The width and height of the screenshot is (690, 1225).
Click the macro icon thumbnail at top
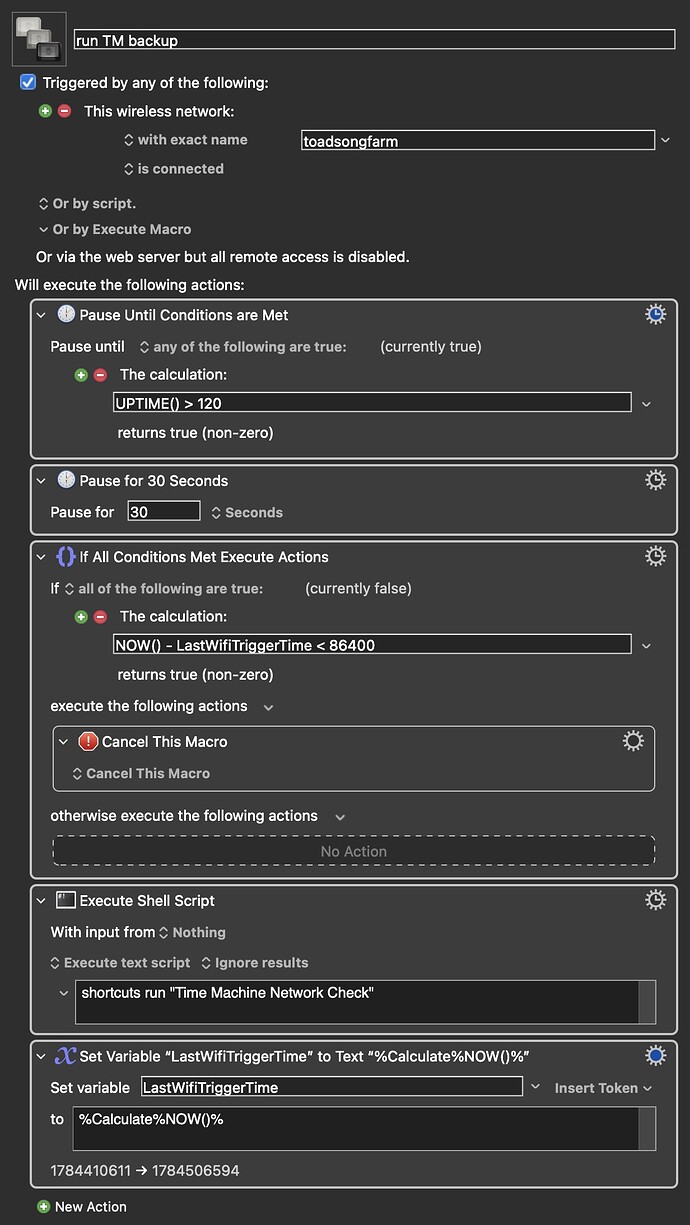point(39,39)
